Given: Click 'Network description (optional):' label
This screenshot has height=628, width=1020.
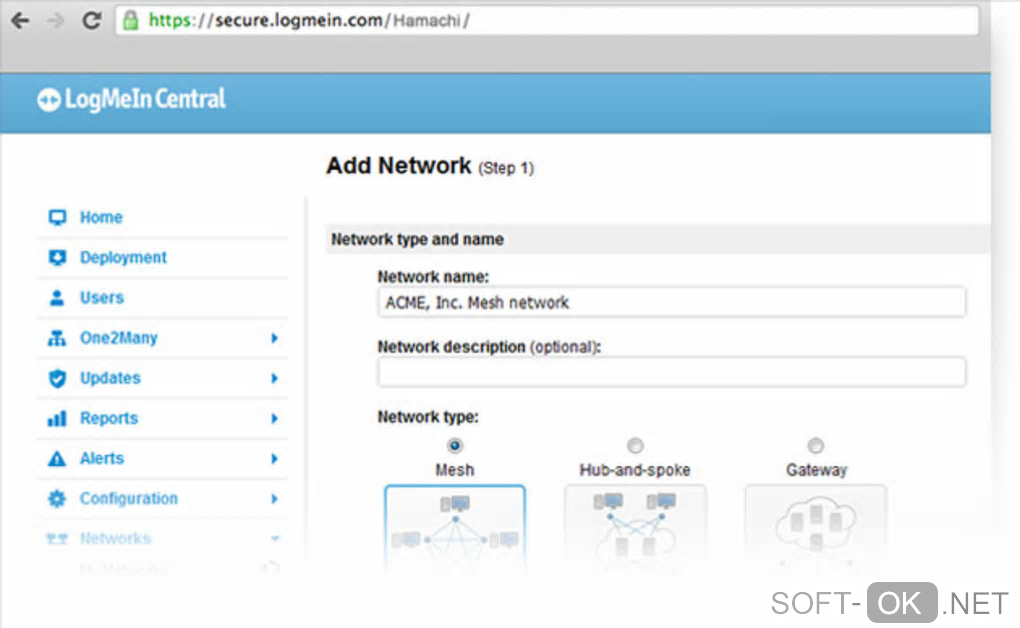Looking at the screenshot, I should (489, 348).
